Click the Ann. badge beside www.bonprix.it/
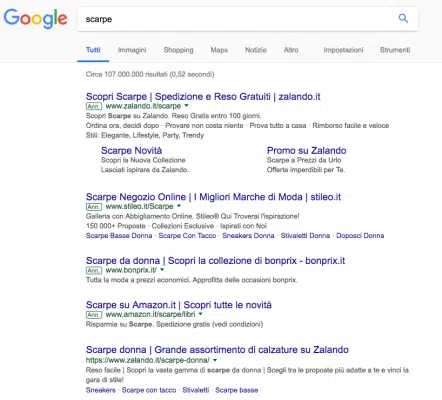442x400 pixels. click(x=94, y=270)
